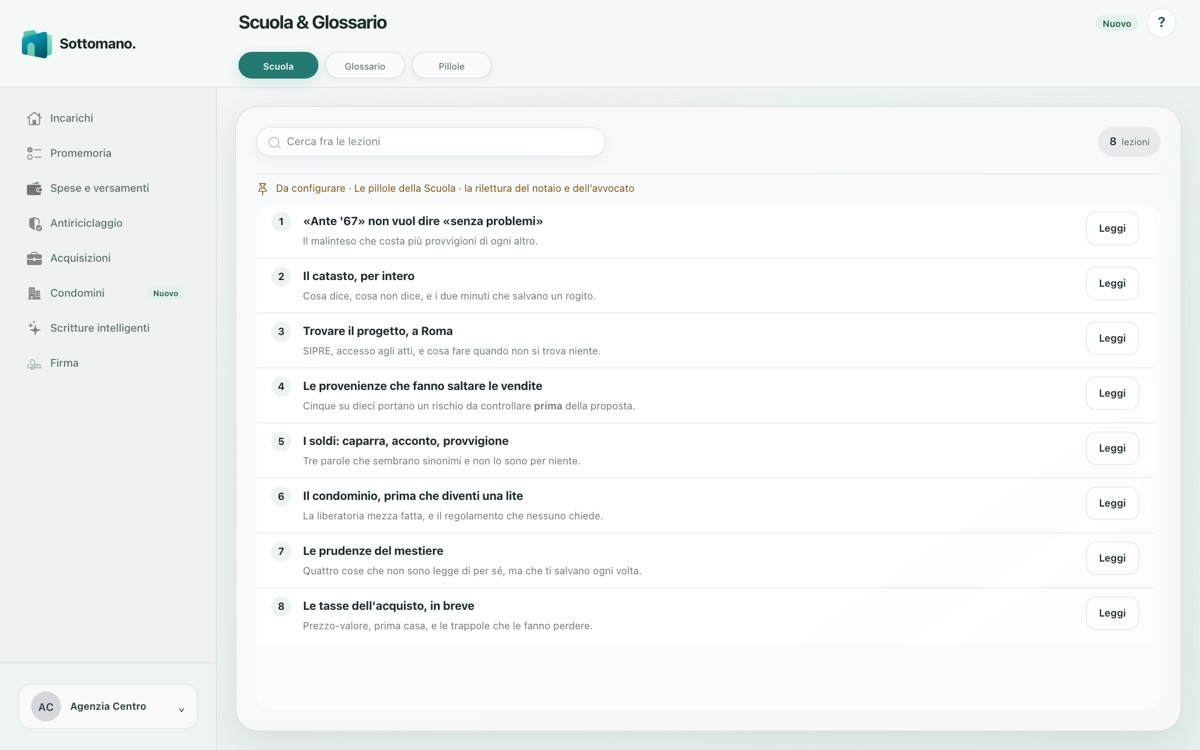Screen dimensions: 1200x750
Task: Click Leggi for Le tasse dell'acquisto
Action: click(x=1112, y=613)
